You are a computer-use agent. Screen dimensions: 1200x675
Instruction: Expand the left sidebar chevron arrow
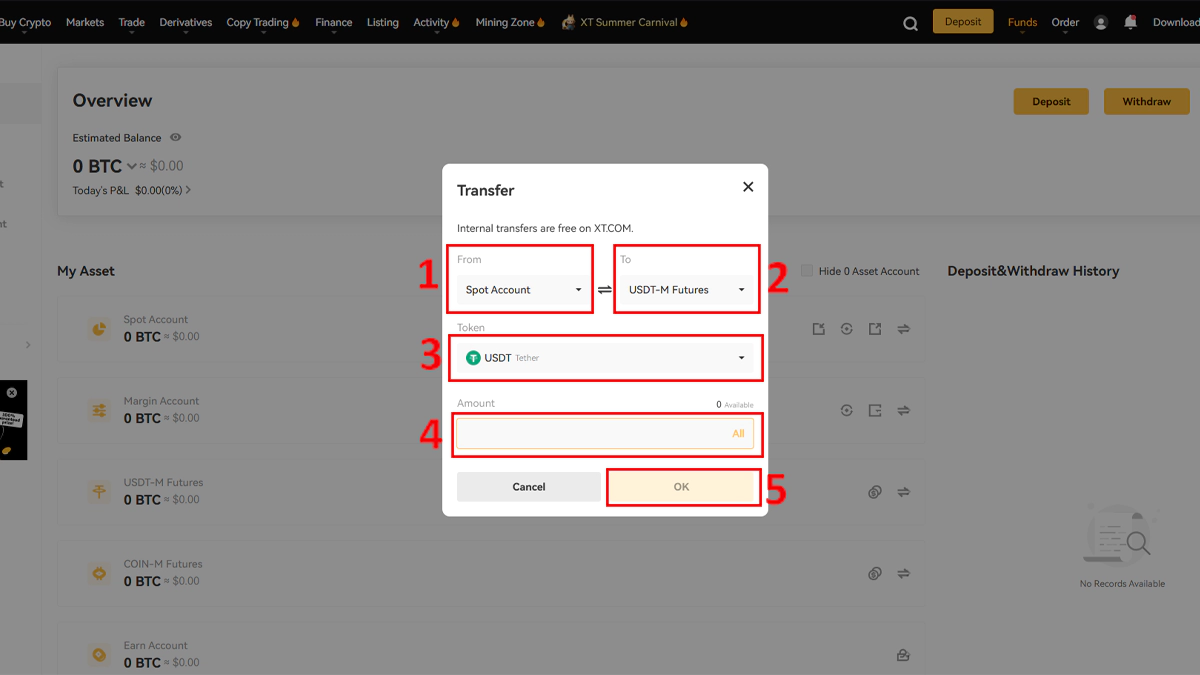click(28, 345)
